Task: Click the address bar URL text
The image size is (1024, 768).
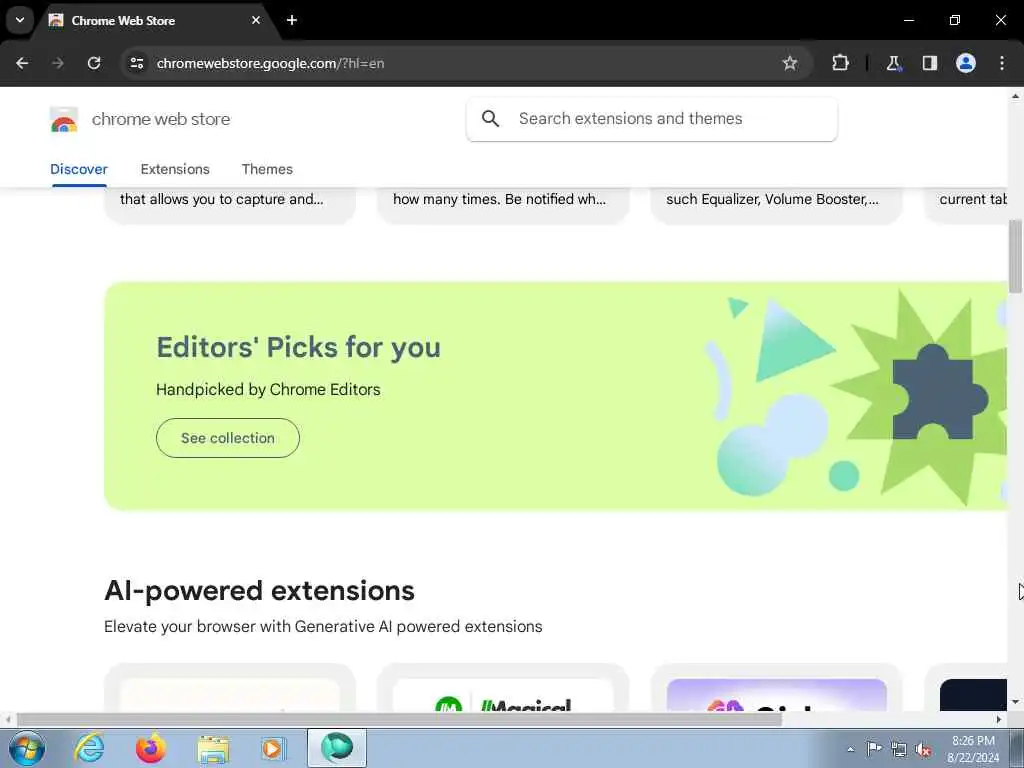Action: point(270,63)
